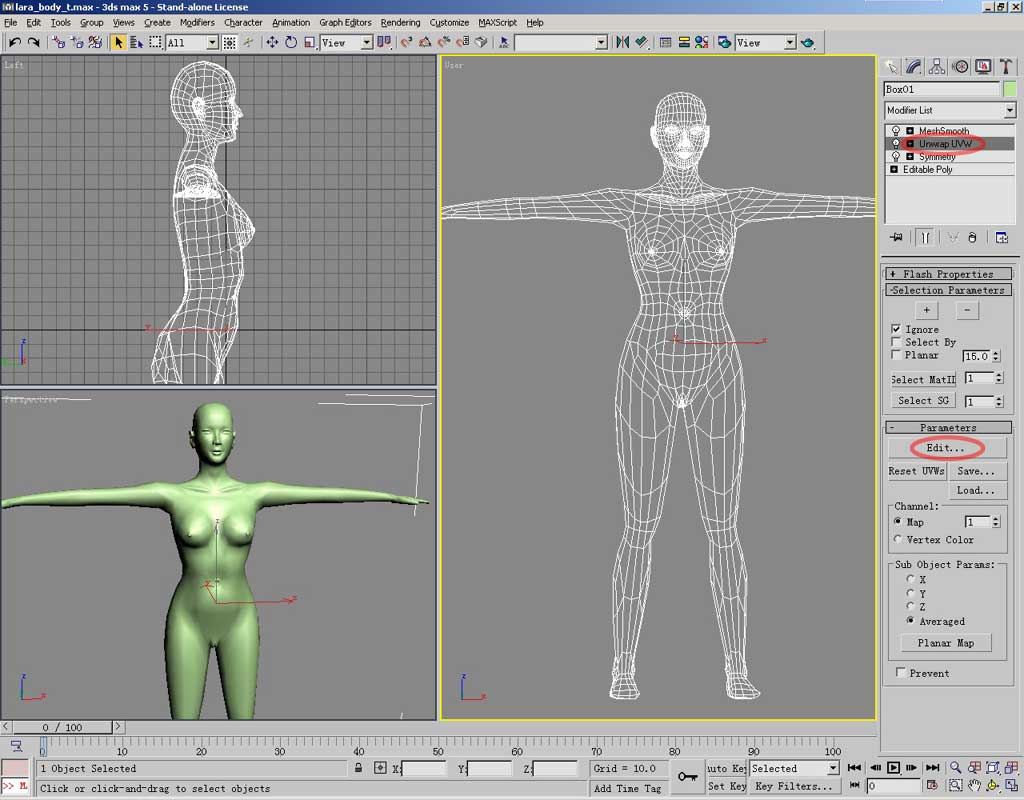The width and height of the screenshot is (1024, 800).
Task: Activate the Select and Move tool
Action: pyautogui.click(x=272, y=42)
